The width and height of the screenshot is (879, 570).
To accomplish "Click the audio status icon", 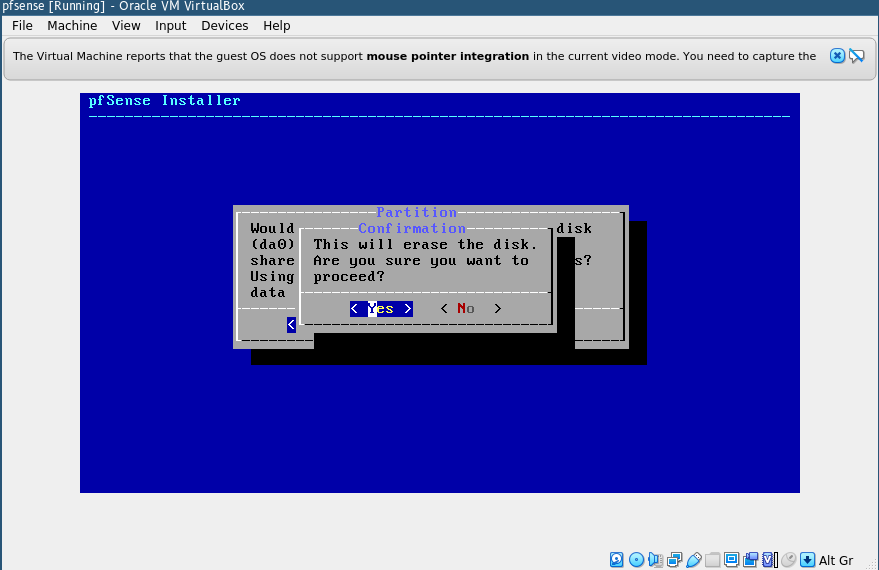I will (x=655, y=559).
